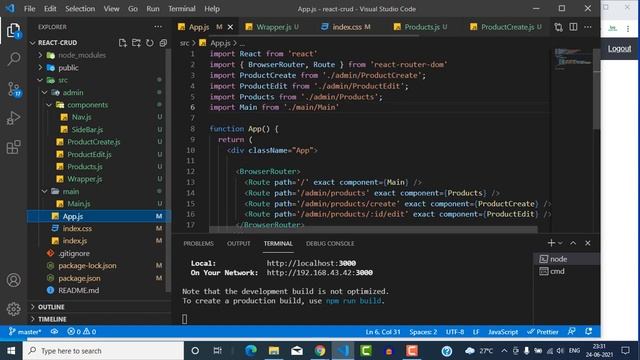The height and width of the screenshot is (360, 640).
Task: Switch to the ProductCreate.js editor tab
Action: [506, 27]
